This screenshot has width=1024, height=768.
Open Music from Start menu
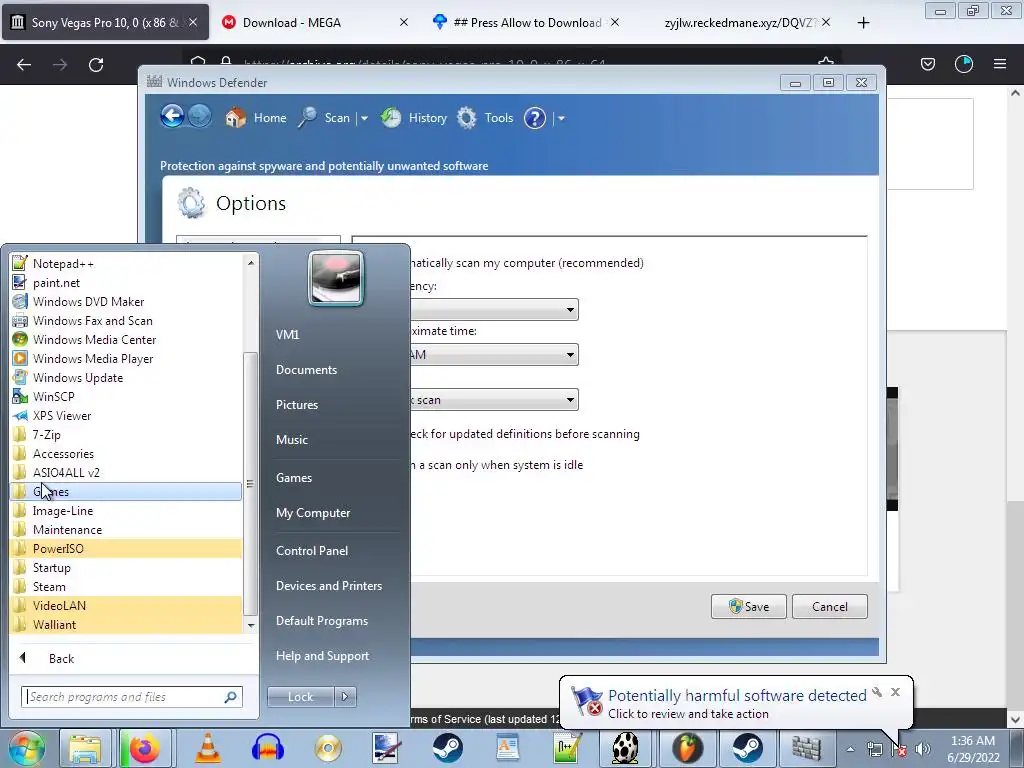(291, 440)
